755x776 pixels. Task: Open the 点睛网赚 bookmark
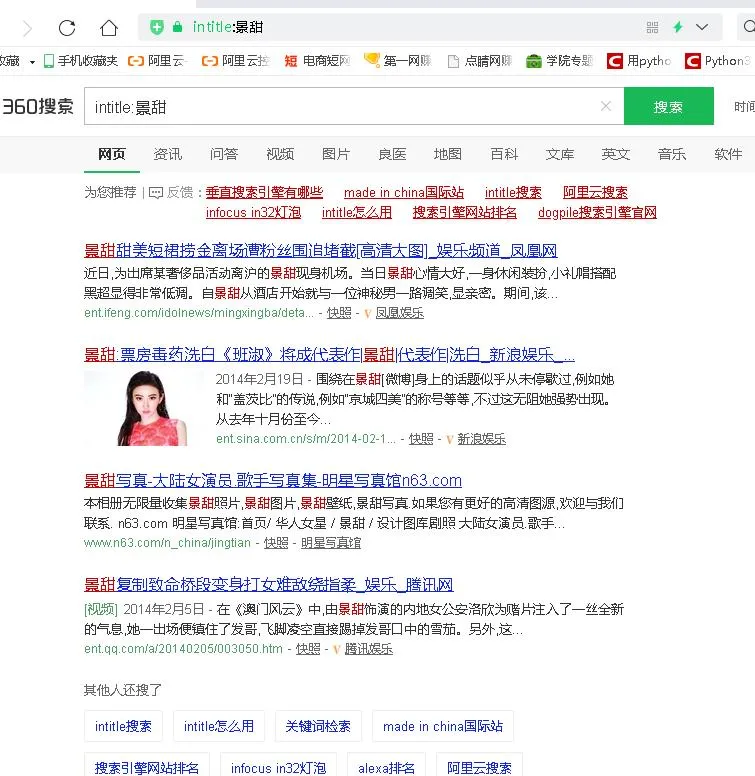coord(479,61)
